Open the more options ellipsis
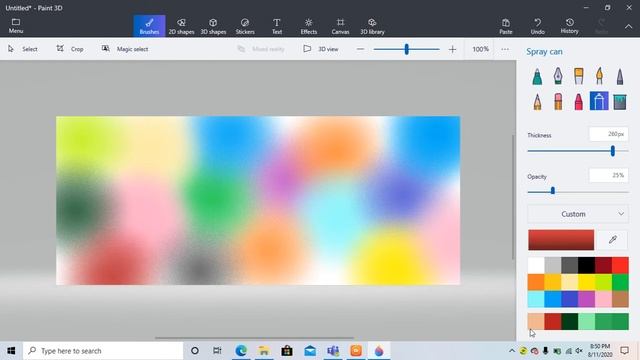 [x=505, y=49]
